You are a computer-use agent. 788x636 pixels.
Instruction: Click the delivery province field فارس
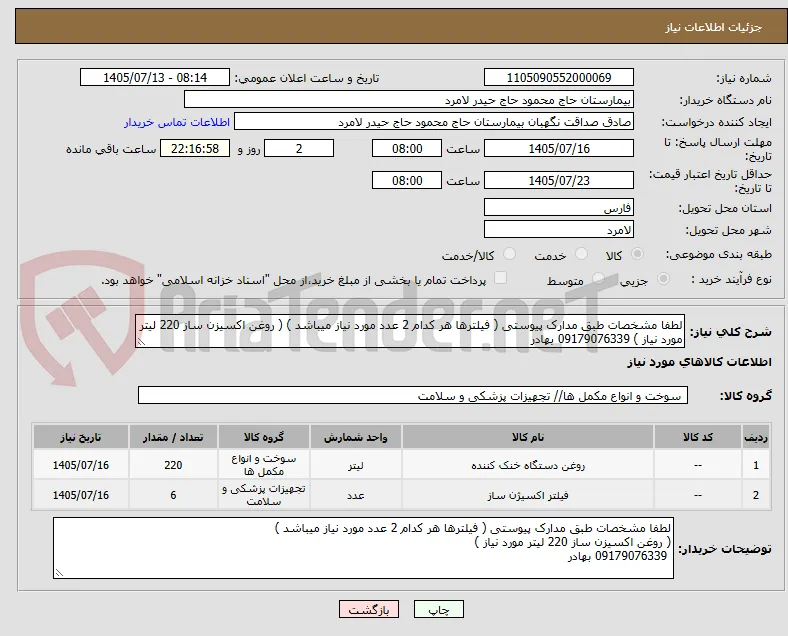point(558,207)
